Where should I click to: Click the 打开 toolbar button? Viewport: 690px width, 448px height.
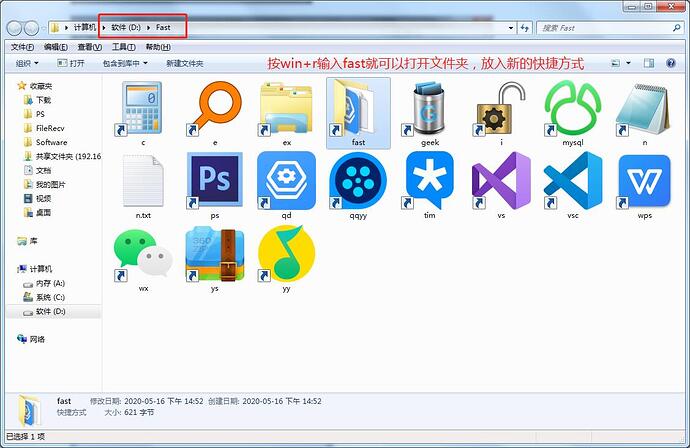pyautogui.click(x=71, y=63)
